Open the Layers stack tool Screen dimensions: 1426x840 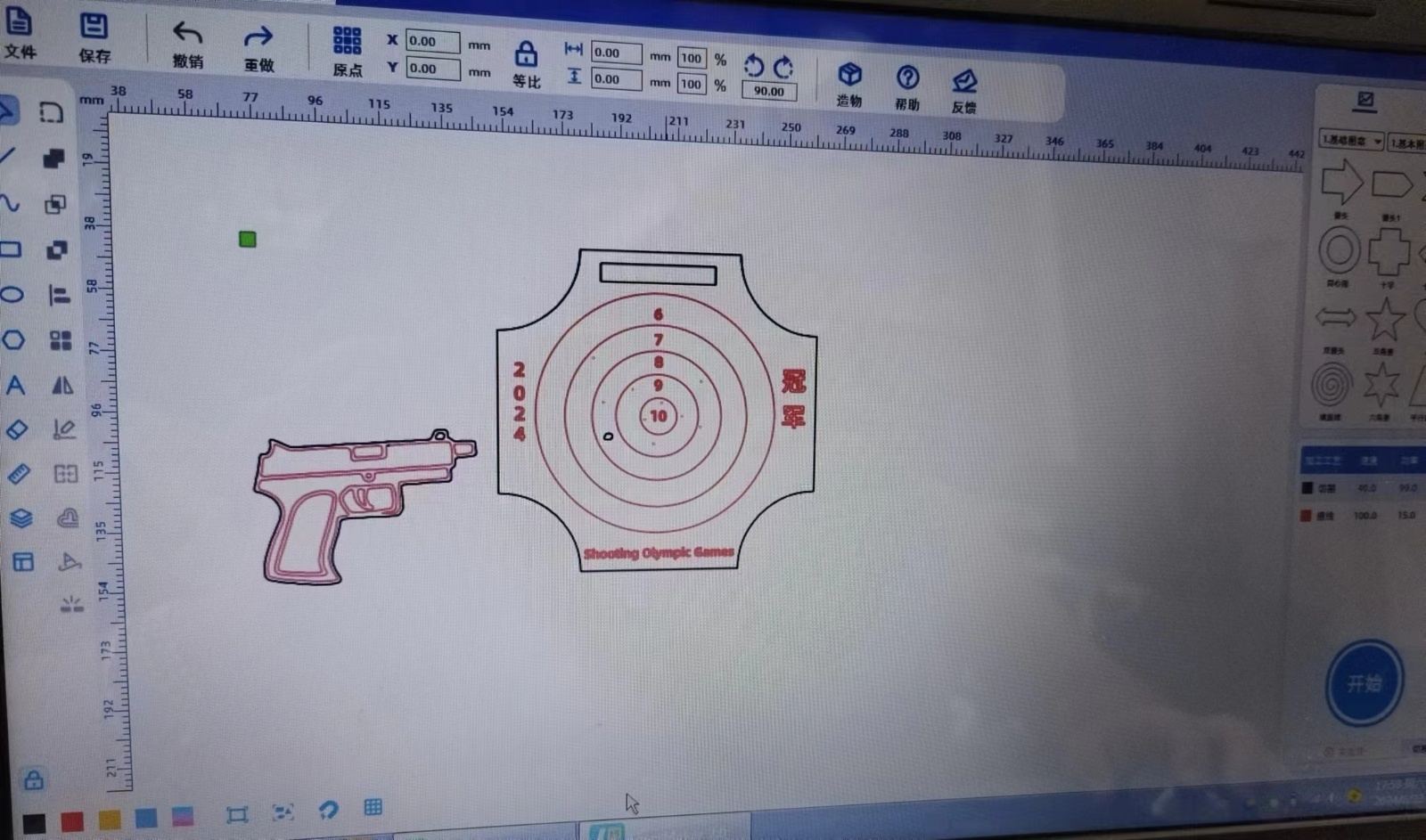[x=20, y=518]
